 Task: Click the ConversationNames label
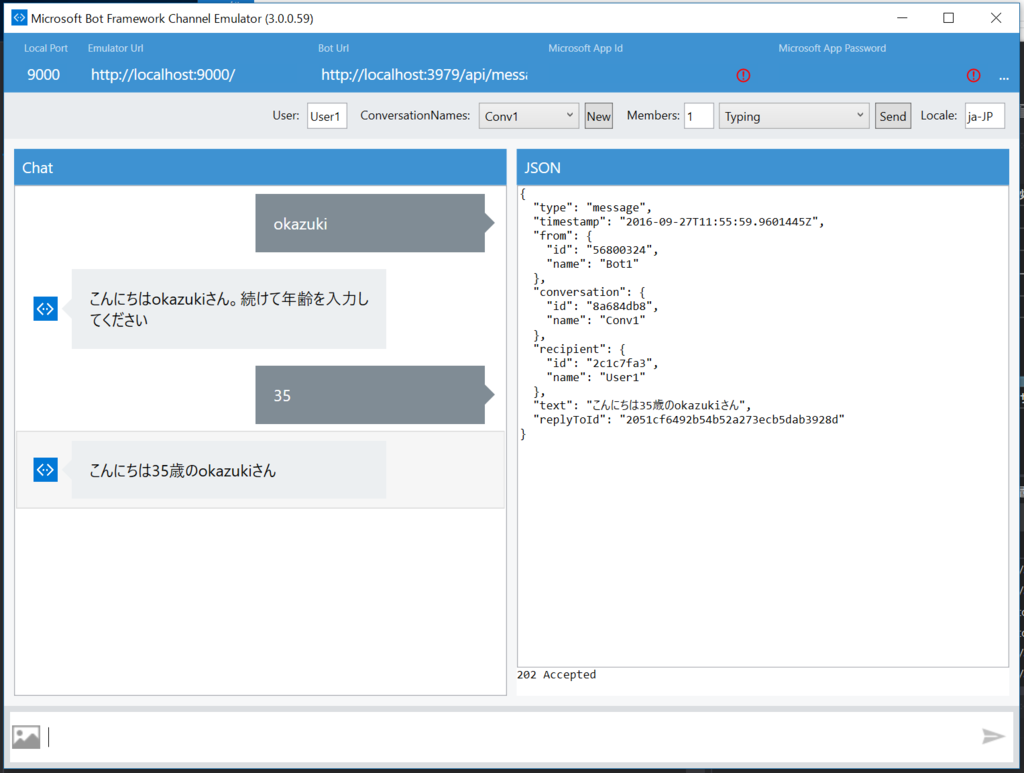tap(415, 116)
